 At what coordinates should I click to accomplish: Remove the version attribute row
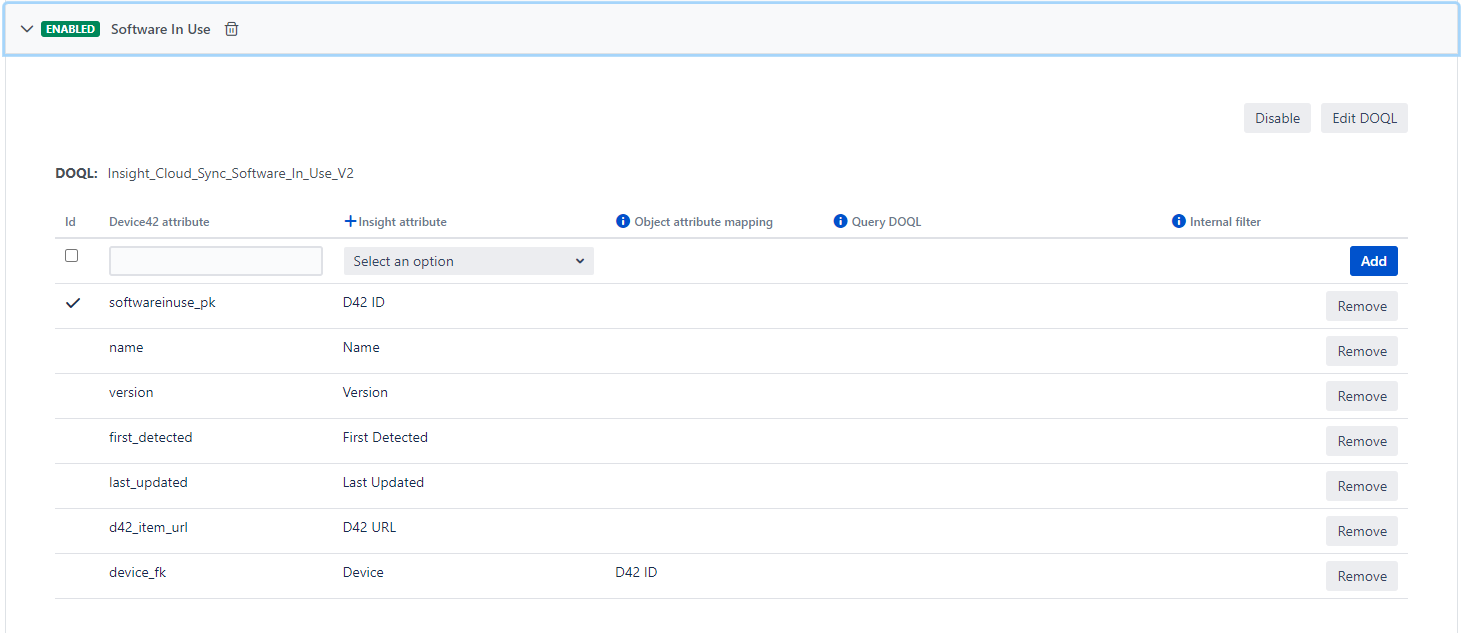[1361, 396]
